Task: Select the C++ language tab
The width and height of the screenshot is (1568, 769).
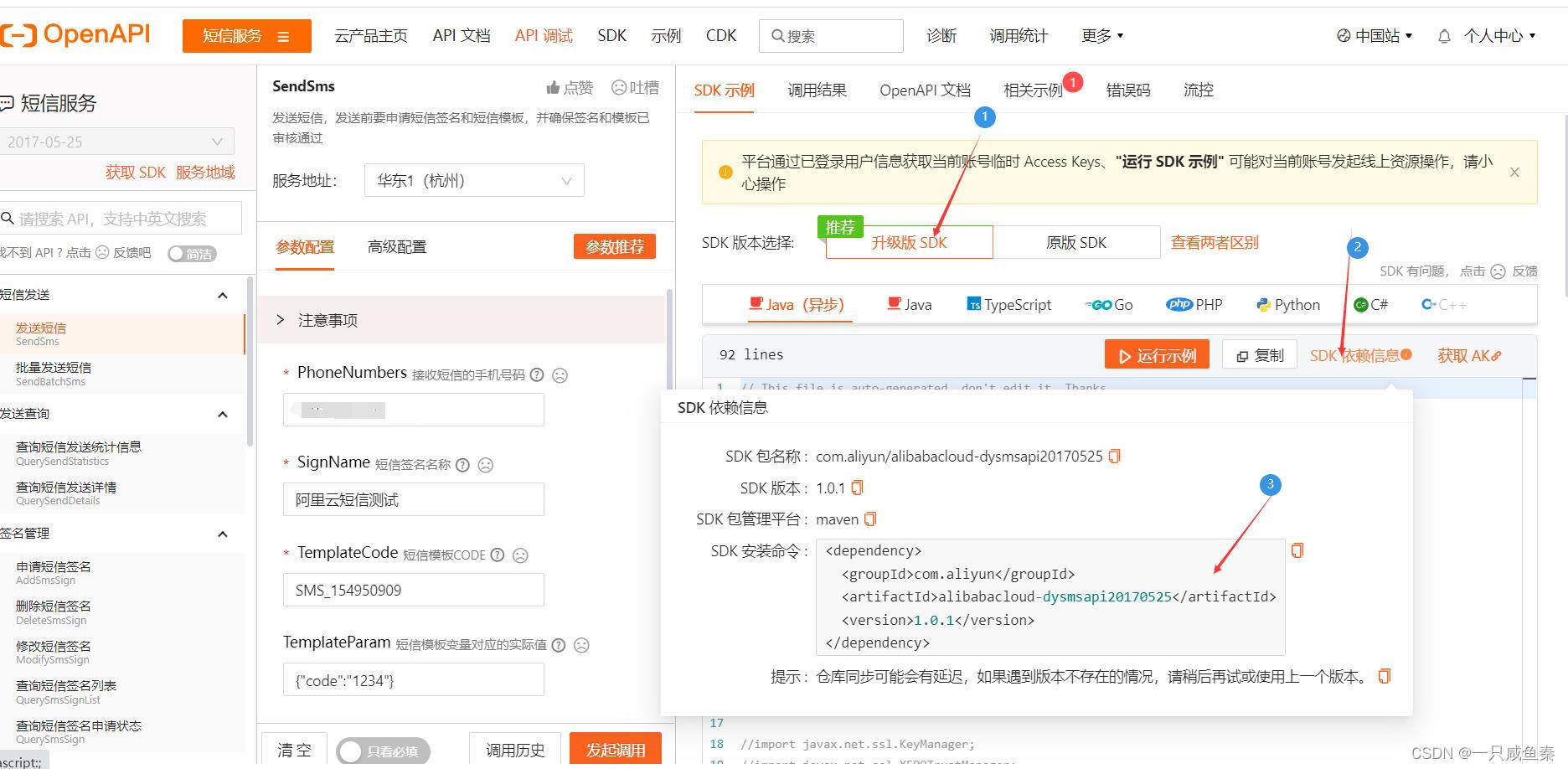Action: click(1445, 305)
